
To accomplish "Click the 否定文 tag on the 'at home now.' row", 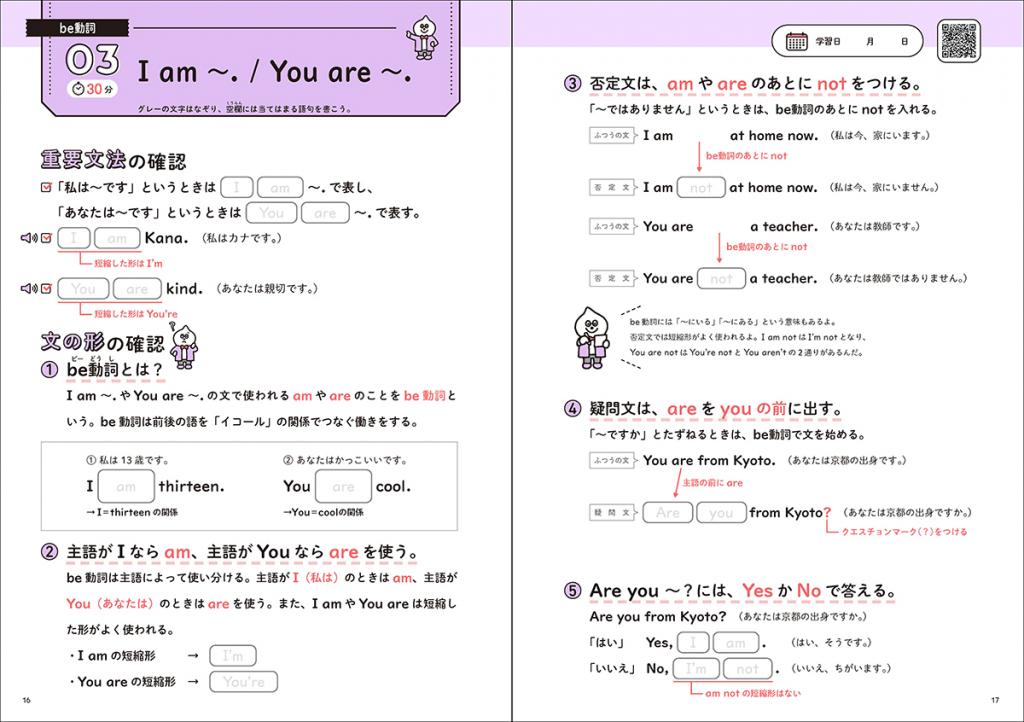I will 613,188.
